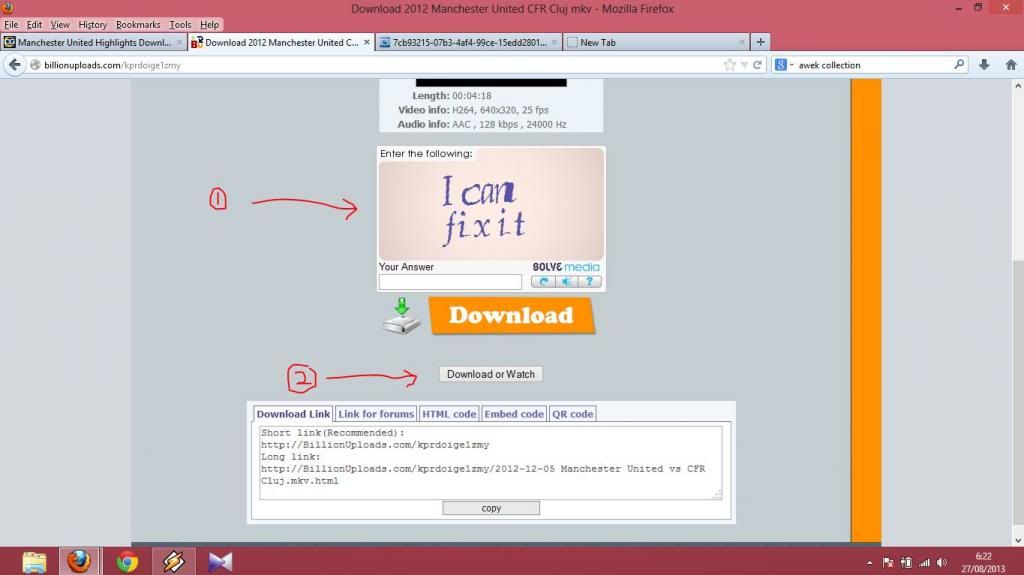
Task: Close the 7cb93215 tab
Action: (554, 42)
